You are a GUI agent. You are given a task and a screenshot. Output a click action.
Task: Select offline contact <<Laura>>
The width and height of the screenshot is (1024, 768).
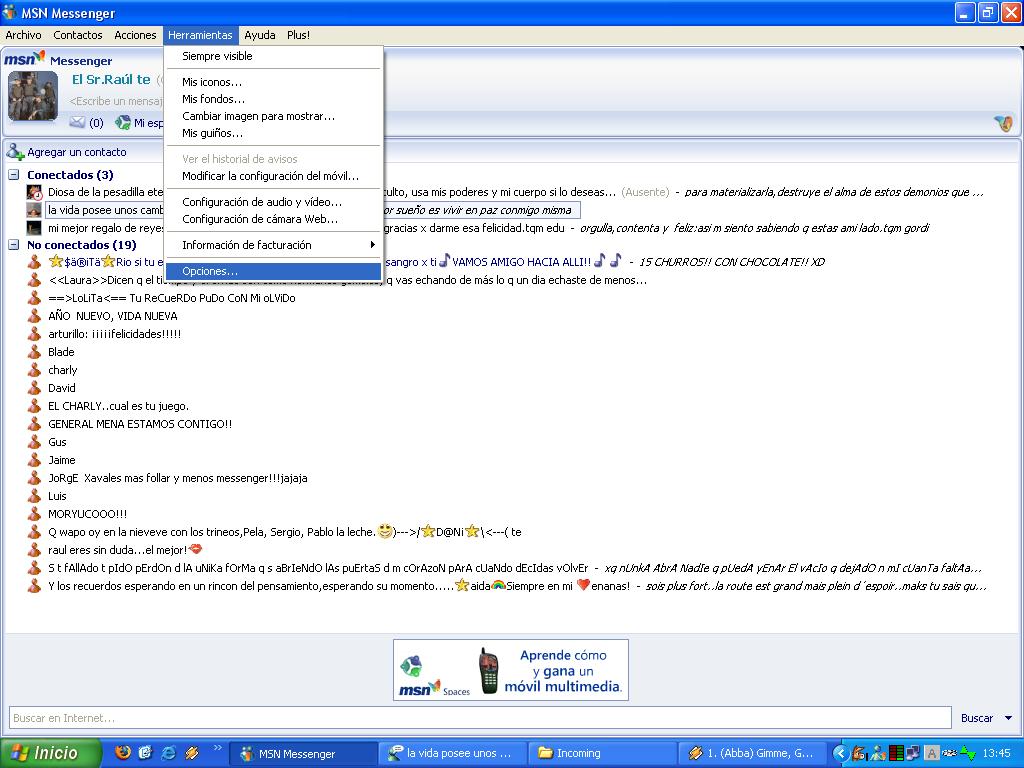347,280
